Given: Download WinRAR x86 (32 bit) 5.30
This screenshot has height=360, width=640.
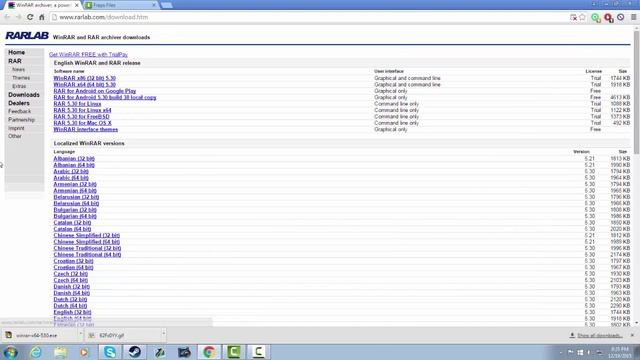Looking at the screenshot, I should click(84, 78).
